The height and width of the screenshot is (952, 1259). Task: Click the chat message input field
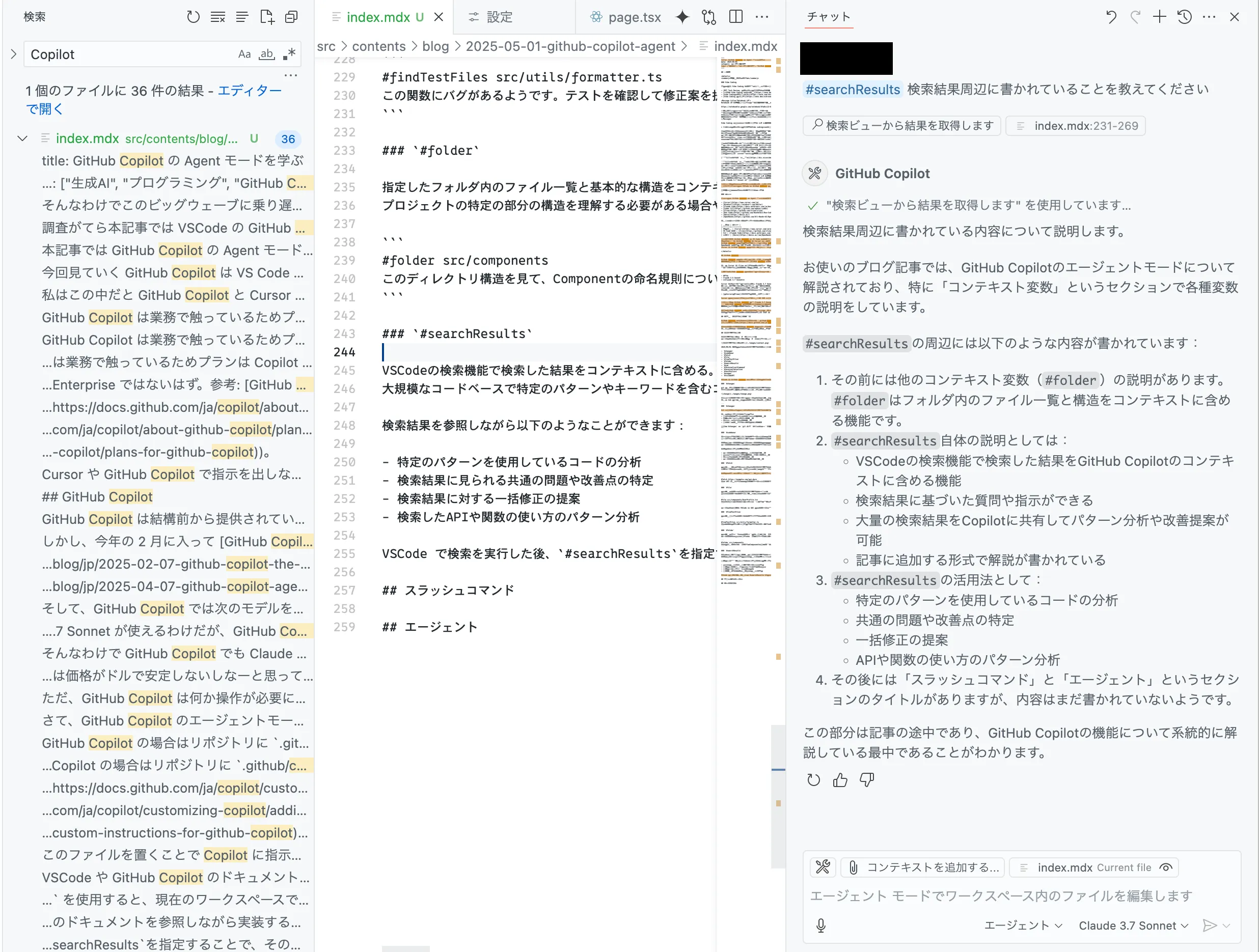[1002, 896]
